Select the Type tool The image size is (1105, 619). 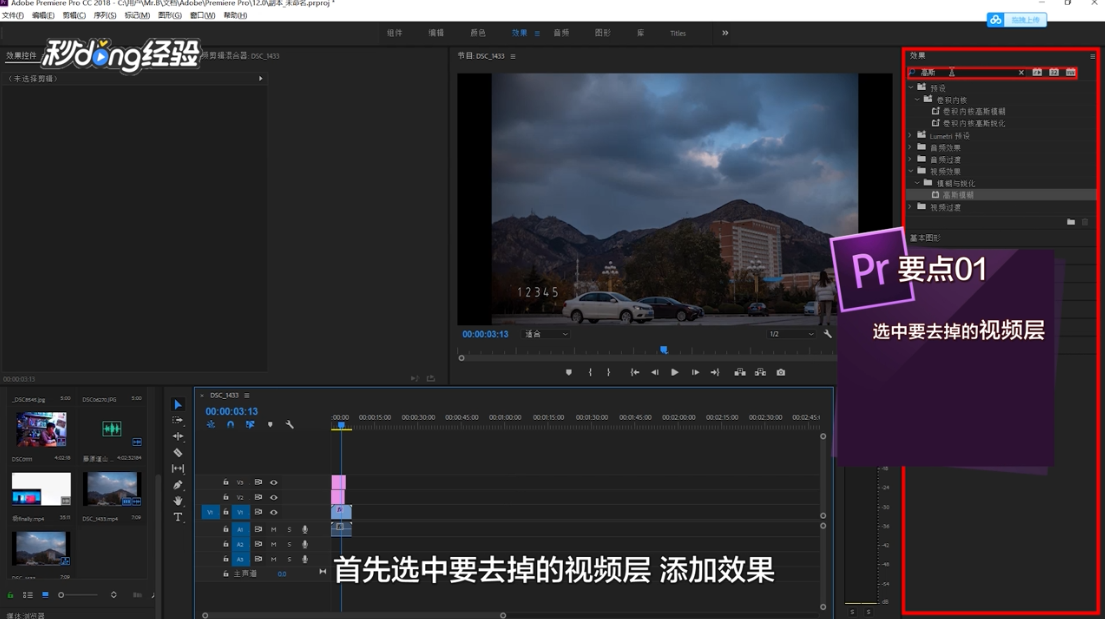click(x=178, y=517)
